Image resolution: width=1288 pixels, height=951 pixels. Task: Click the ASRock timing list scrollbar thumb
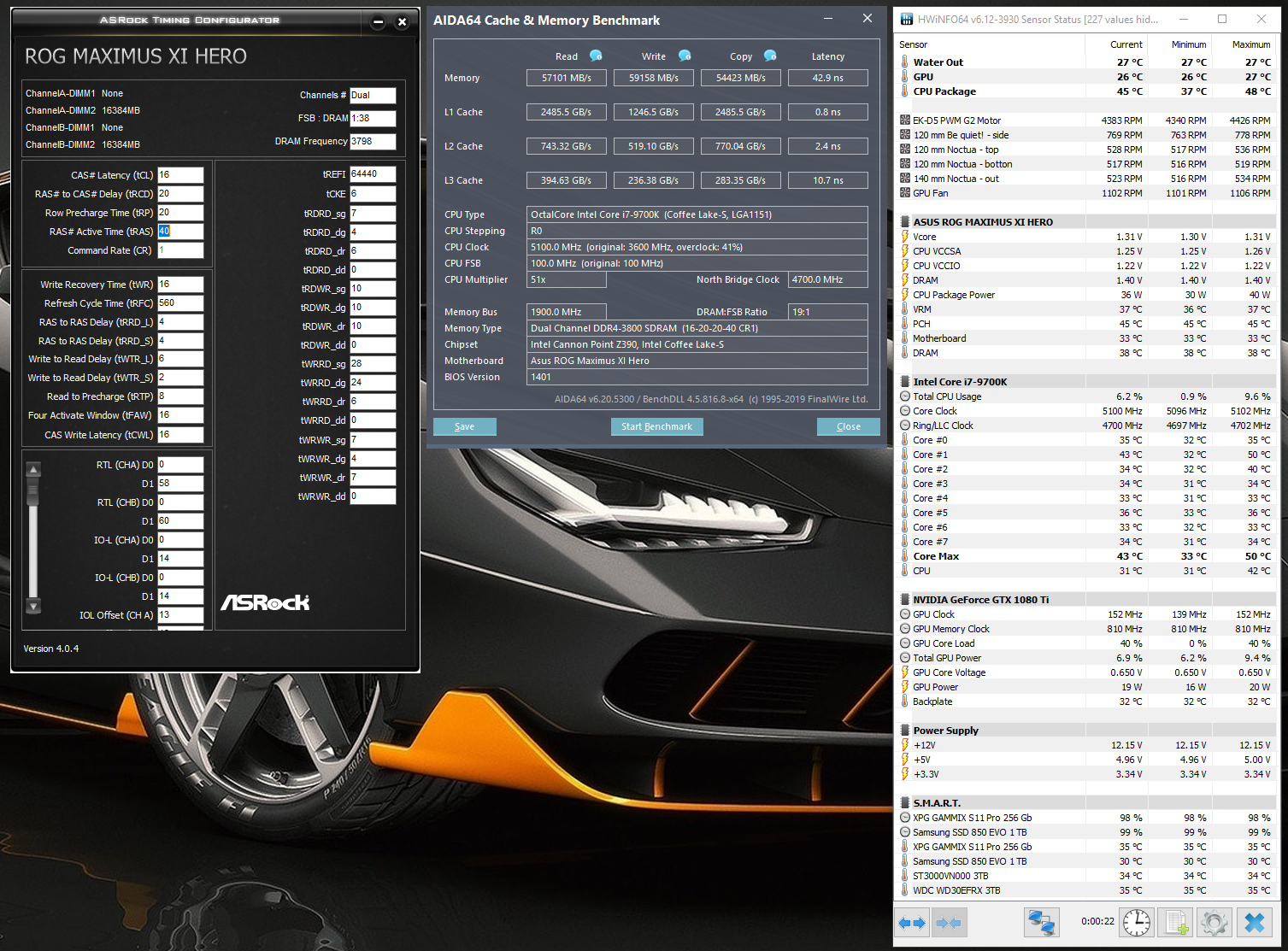click(33, 489)
